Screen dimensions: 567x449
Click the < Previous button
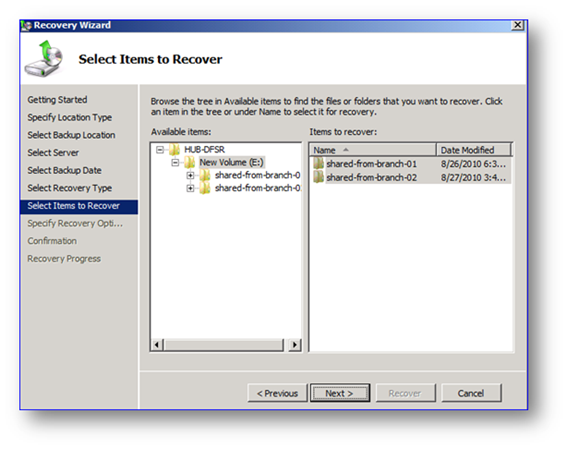click(x=277, y=393)
